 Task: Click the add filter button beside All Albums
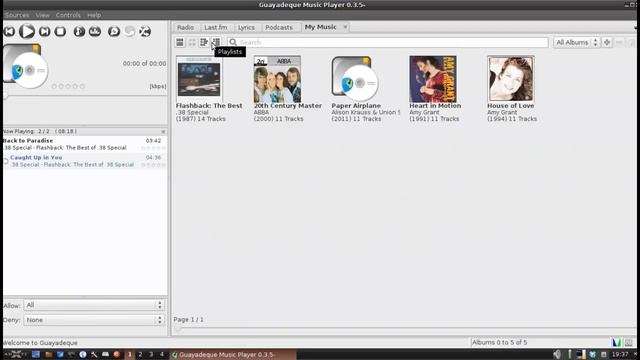[607, 42]
